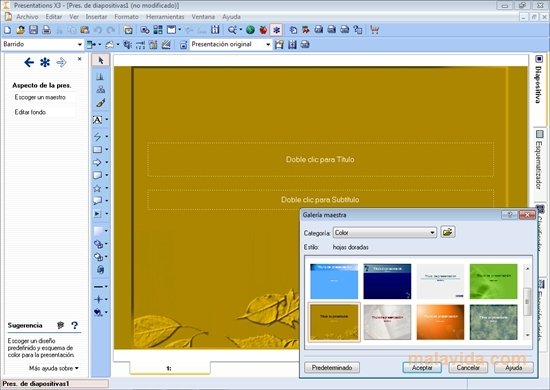Click the New document icon

click(7, 30)
